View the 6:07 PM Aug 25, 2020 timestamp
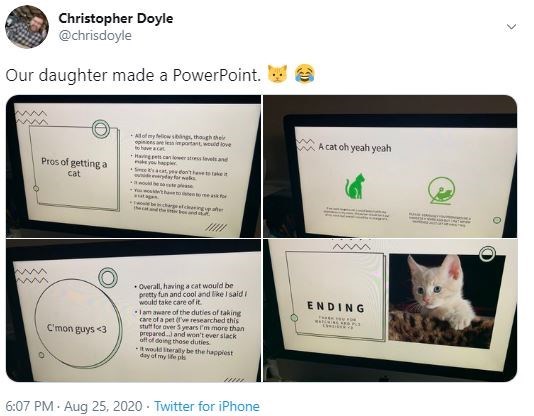The image size is (534, 416). pyautogui.click(x=74, y=406)
